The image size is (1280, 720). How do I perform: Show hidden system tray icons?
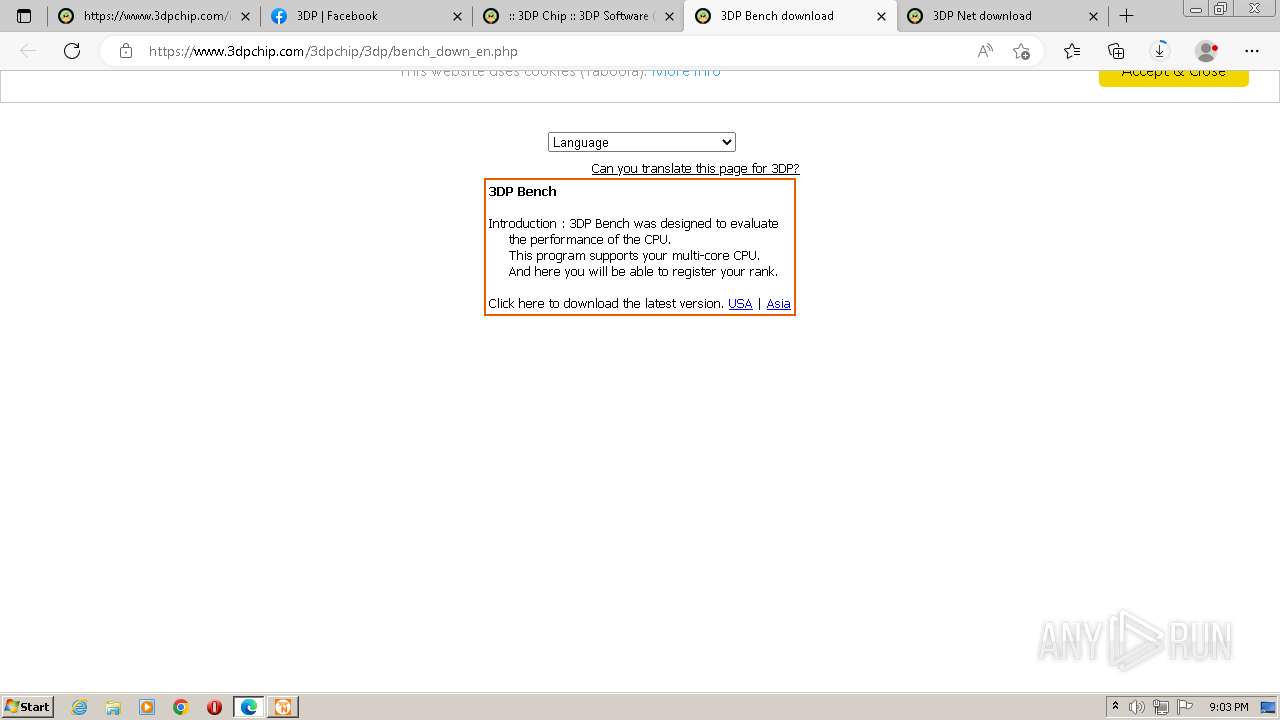click(x=1115, y=707)
